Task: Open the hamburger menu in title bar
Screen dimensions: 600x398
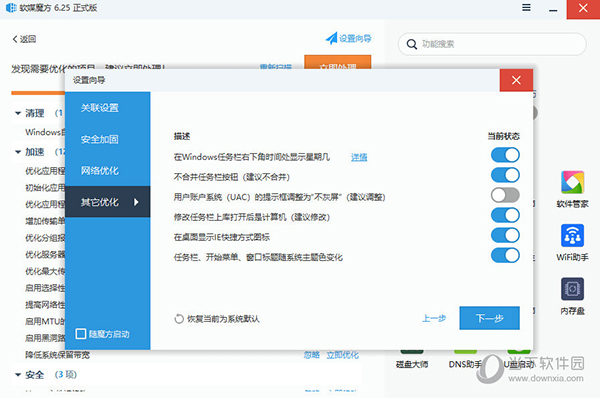Action: tap(527, 8)
